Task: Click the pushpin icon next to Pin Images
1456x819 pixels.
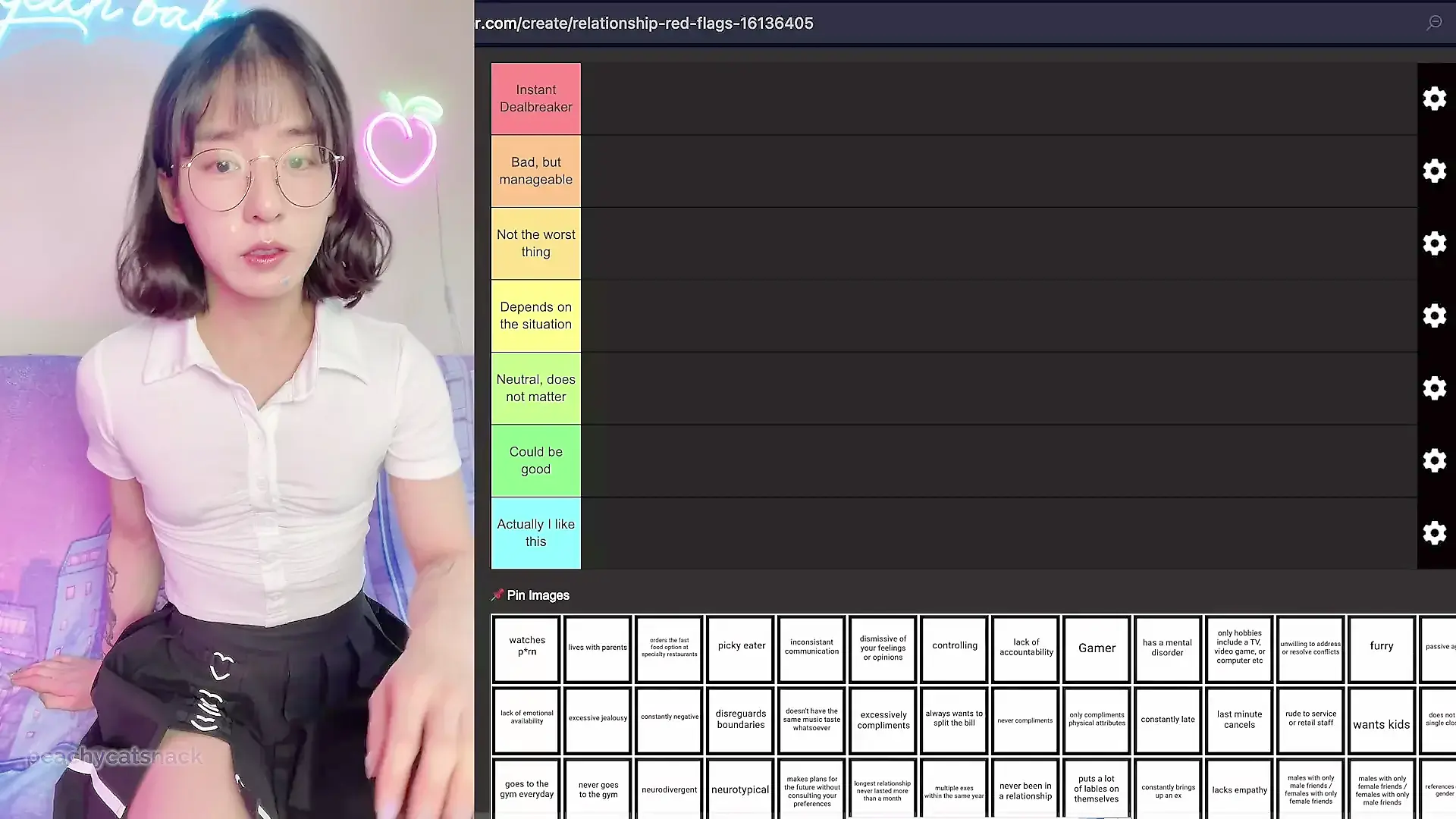Action: point(497,595)
